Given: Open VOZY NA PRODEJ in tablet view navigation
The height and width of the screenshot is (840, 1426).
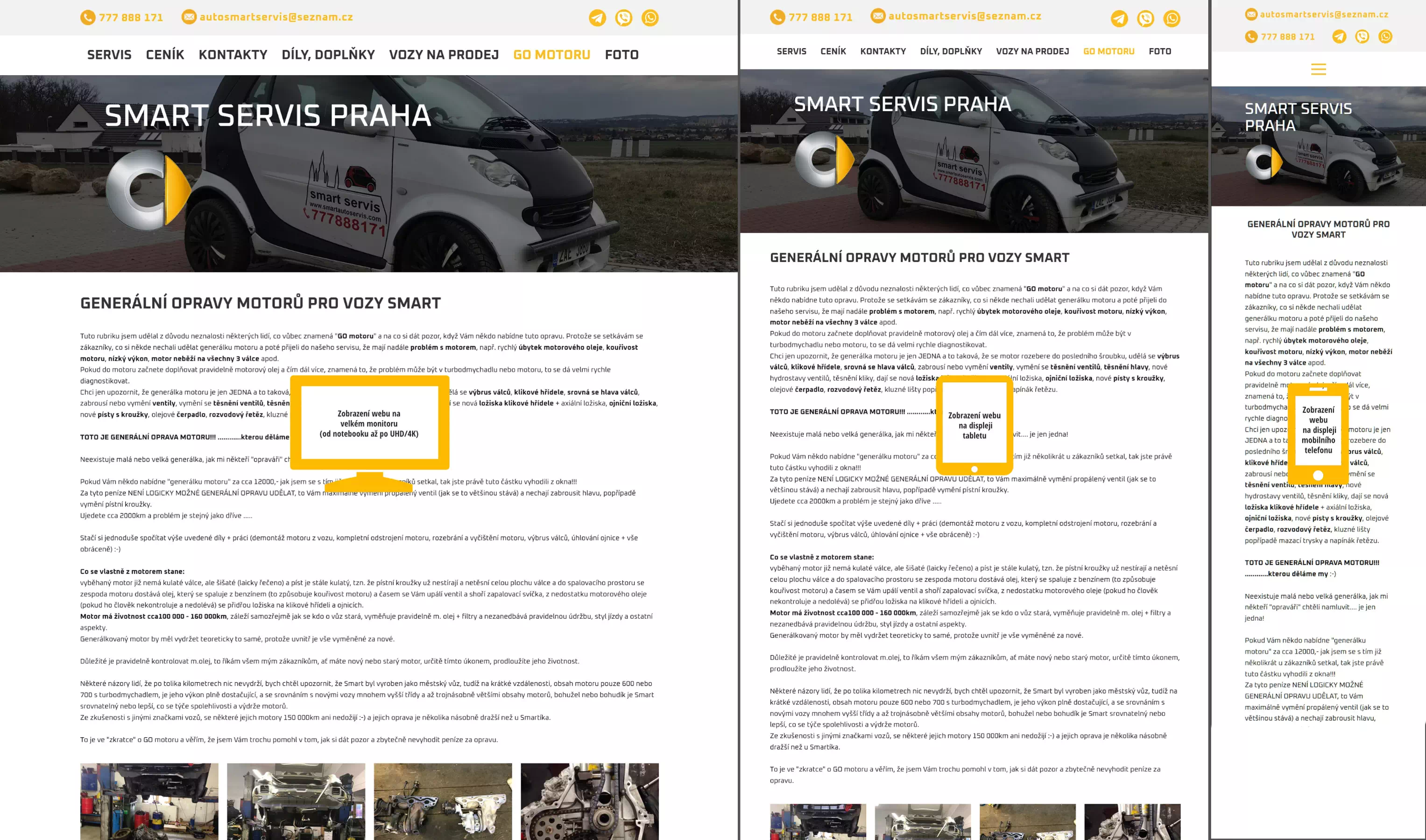Looking at the screenshot, I should tap(1032, 51).
